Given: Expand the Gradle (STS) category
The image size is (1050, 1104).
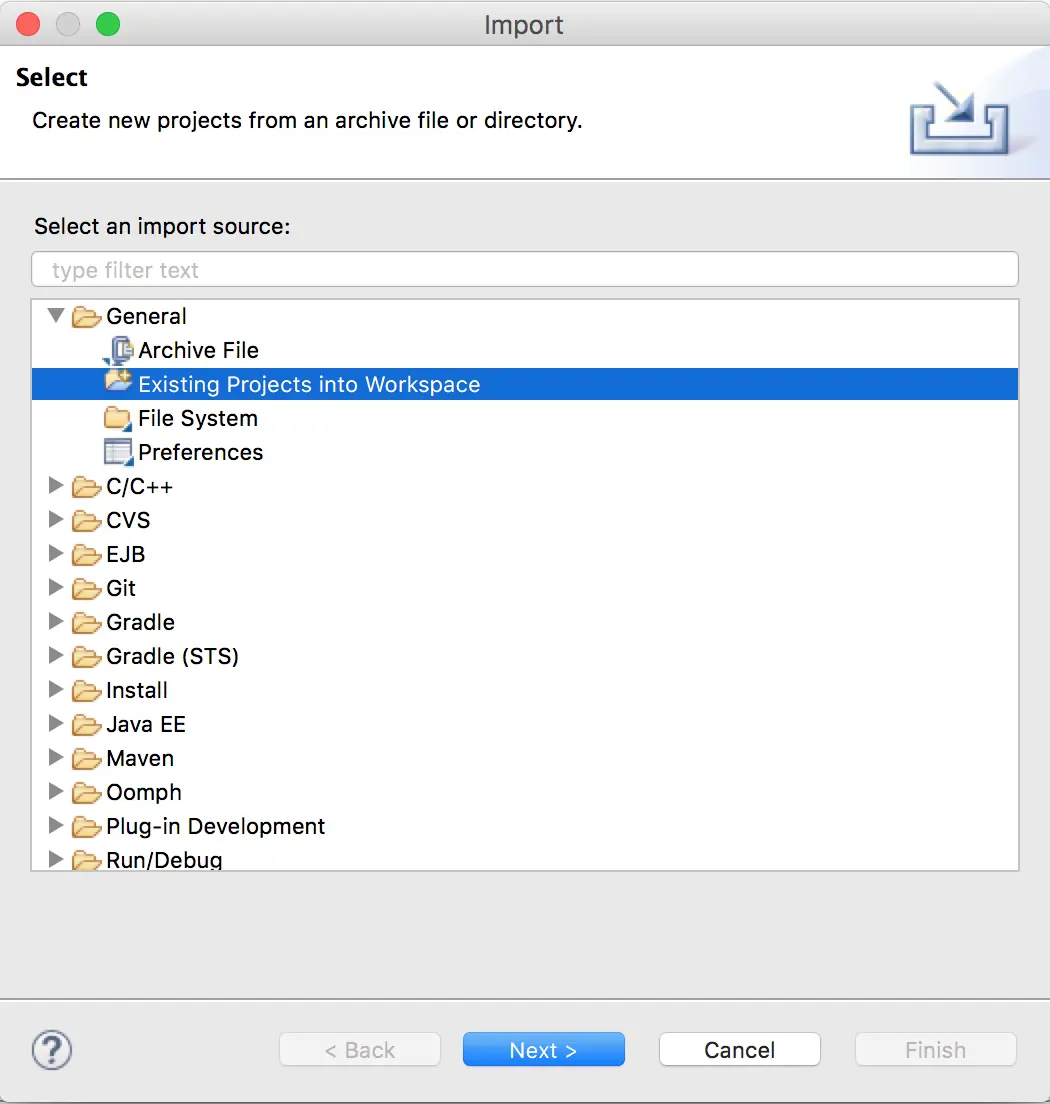Looking at the screenshot, I should (56, 655).
